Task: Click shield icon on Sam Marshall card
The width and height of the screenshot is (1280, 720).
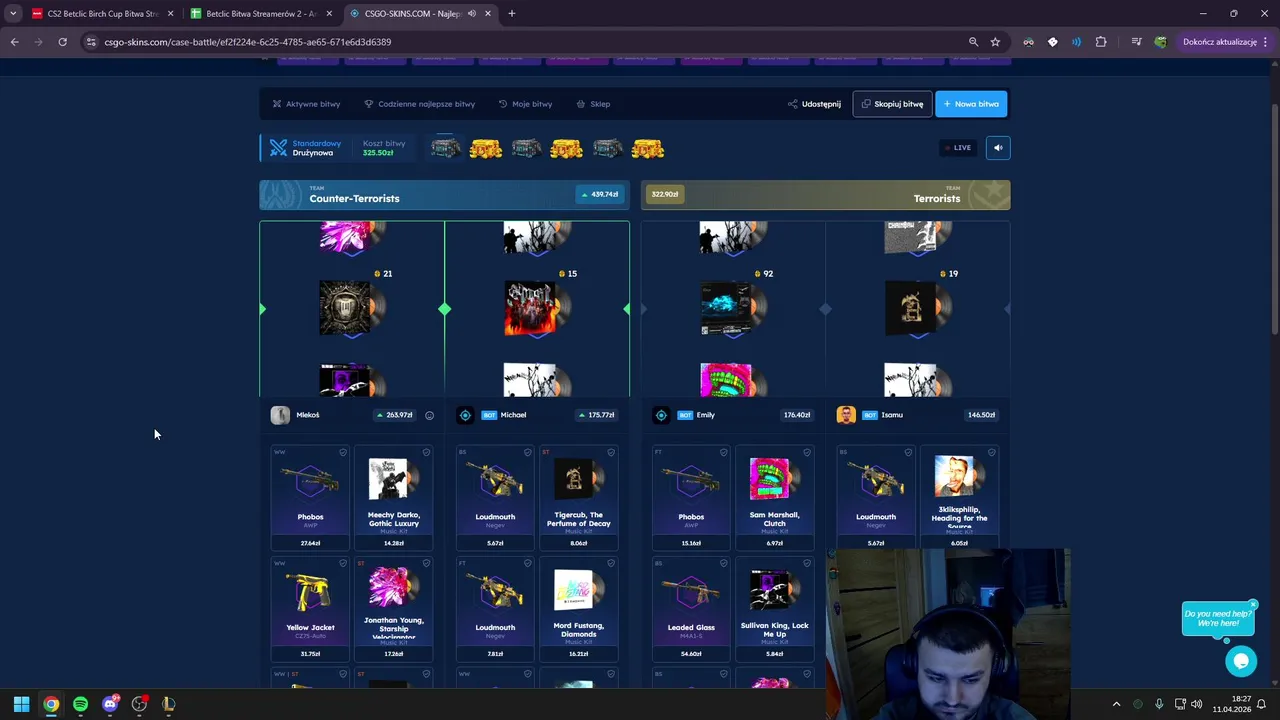Action: click(807, 453)
